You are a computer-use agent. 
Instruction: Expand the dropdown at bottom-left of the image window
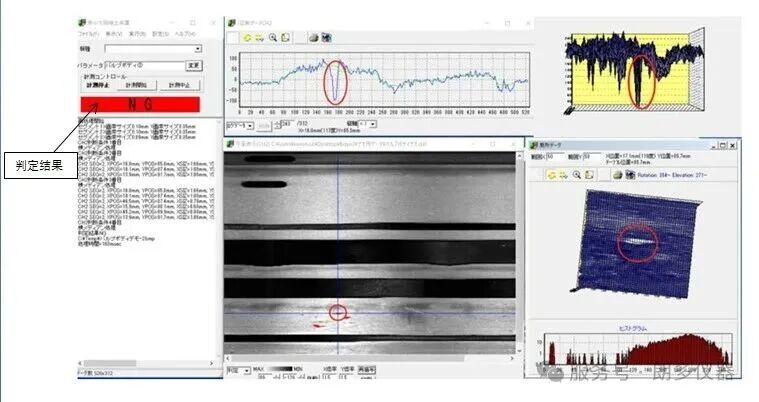(247, 371)
